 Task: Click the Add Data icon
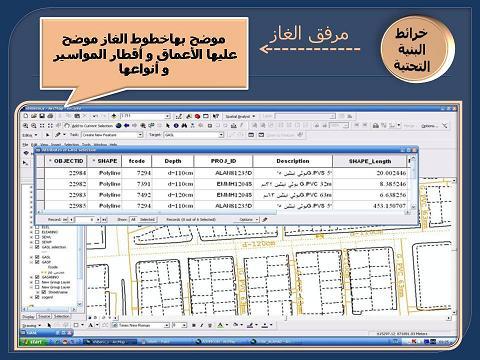pos(114,116)
